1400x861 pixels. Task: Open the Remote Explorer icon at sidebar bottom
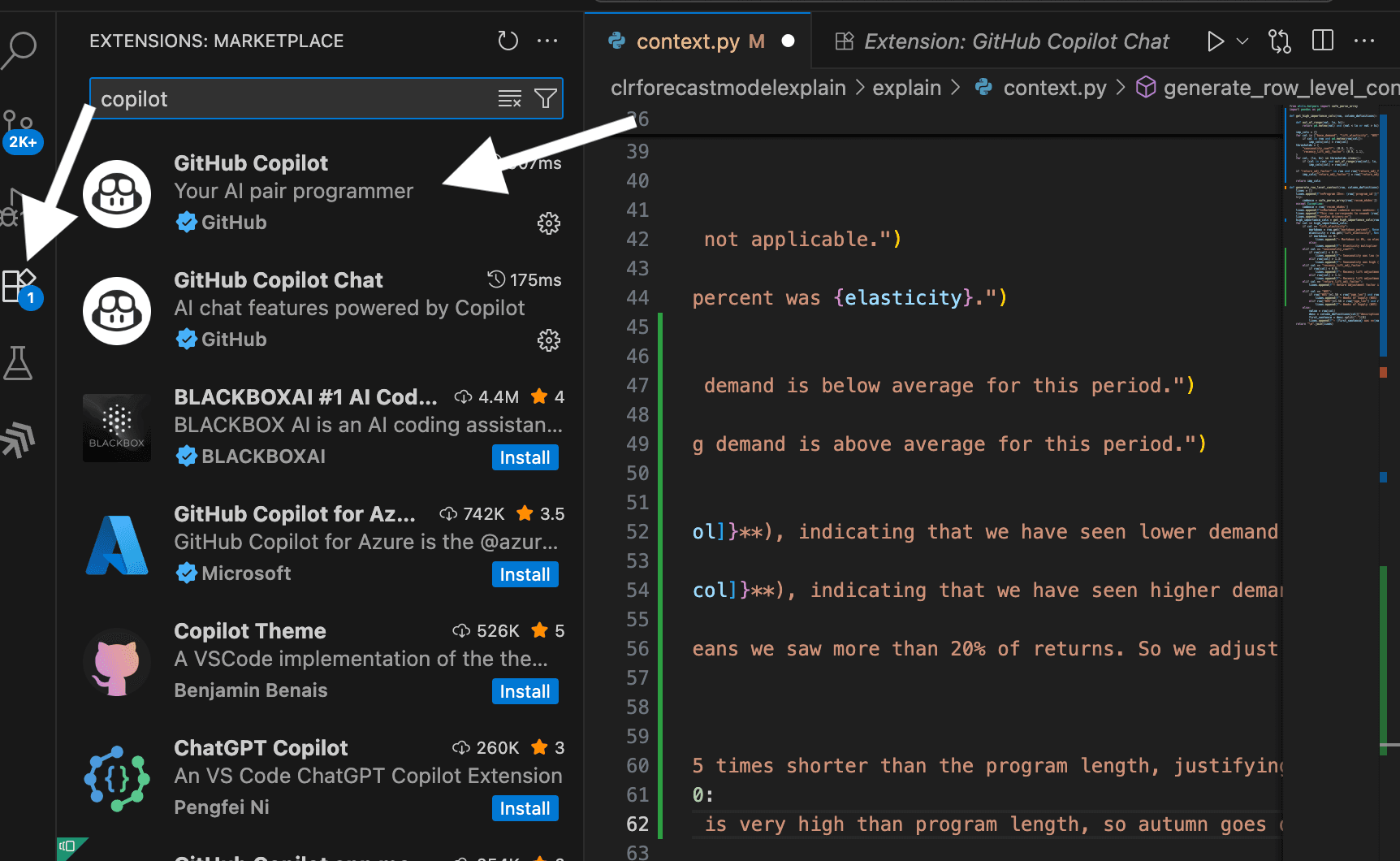(x=19, y=439)
